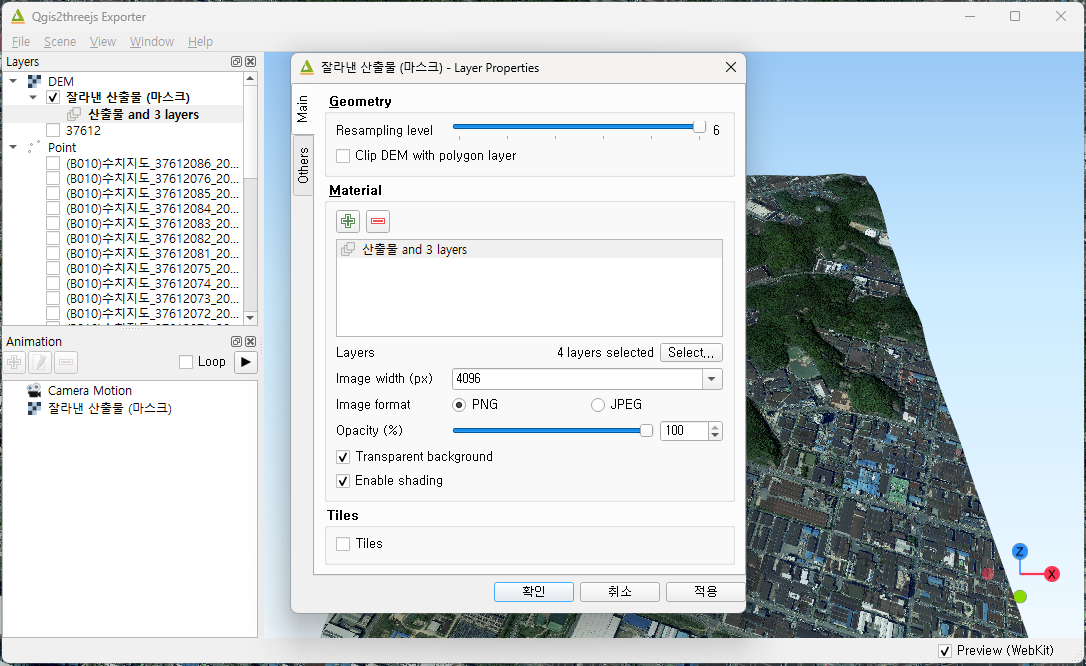The height and width of the screenshot is (666, 1086).
Task: Select 산출물 and 3 layers in Layers tree
Action: 143,114
